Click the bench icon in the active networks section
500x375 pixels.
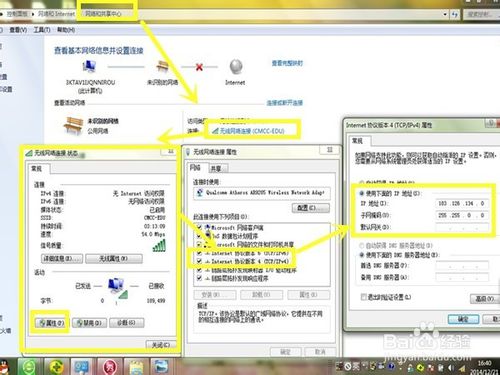coord(73,126)
